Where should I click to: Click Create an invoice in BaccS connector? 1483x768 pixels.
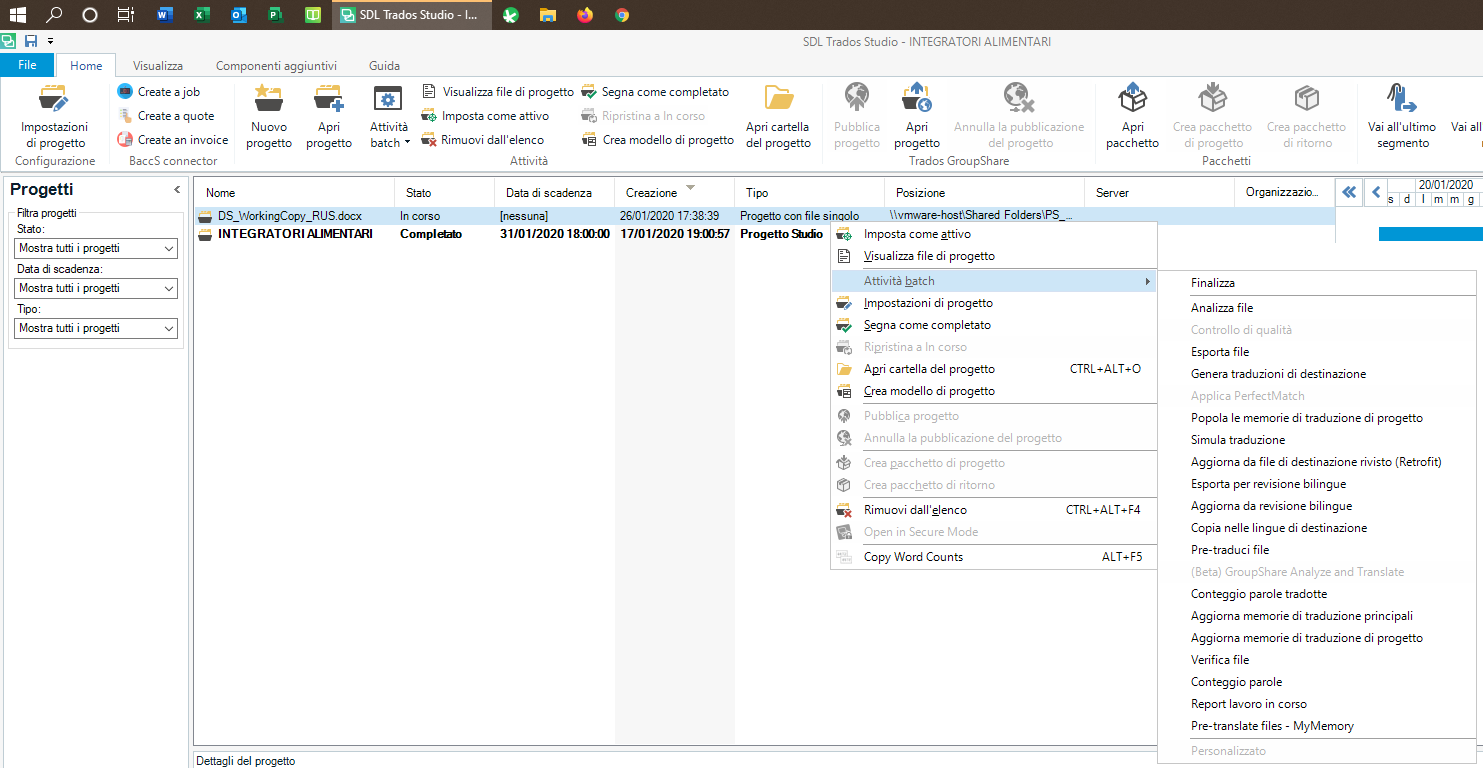[172, 140]
